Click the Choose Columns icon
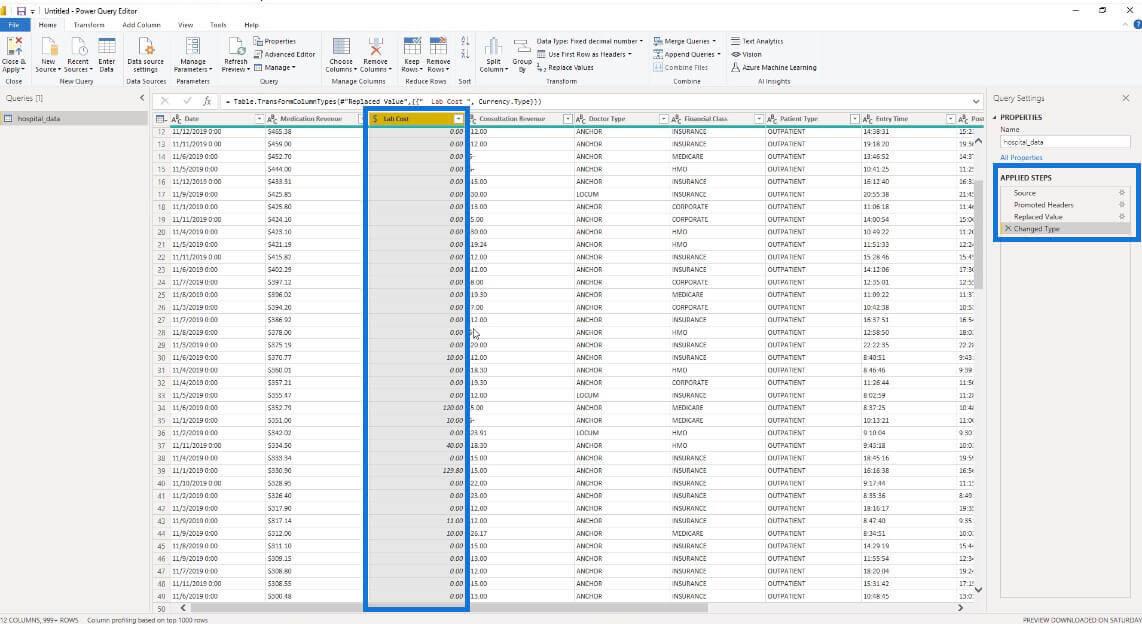 pyautogui.click(x=341, y=46)
